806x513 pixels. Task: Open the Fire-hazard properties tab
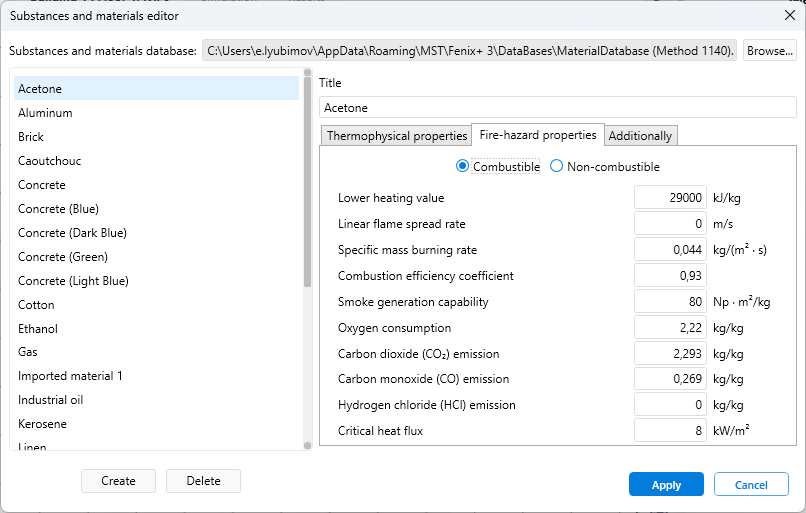pyautogui.click(x=538, y=135)
